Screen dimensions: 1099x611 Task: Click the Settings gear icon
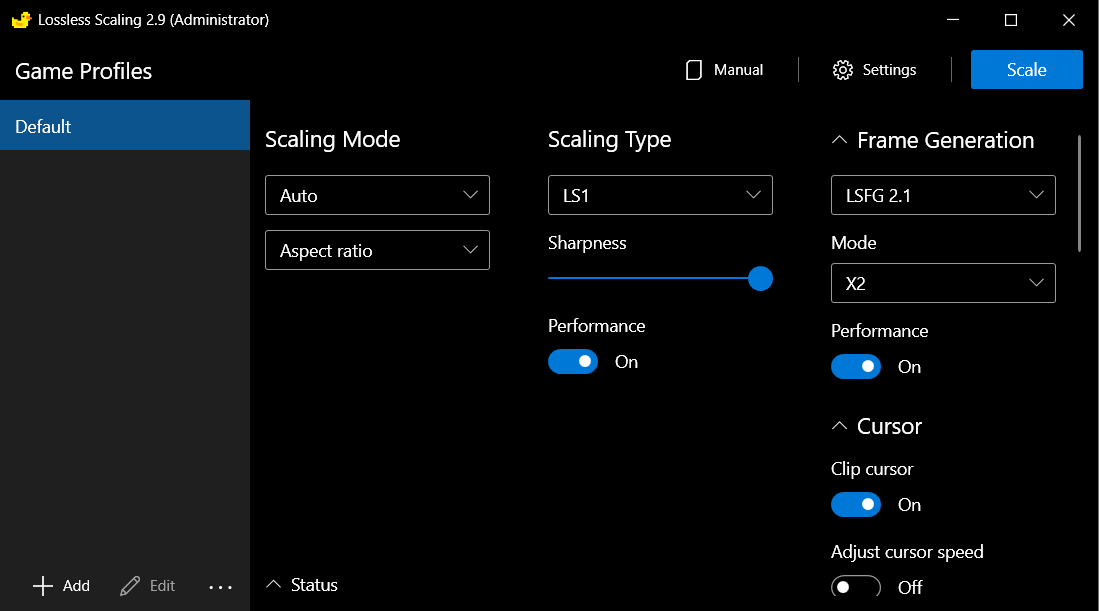click(x=842, y=70)
